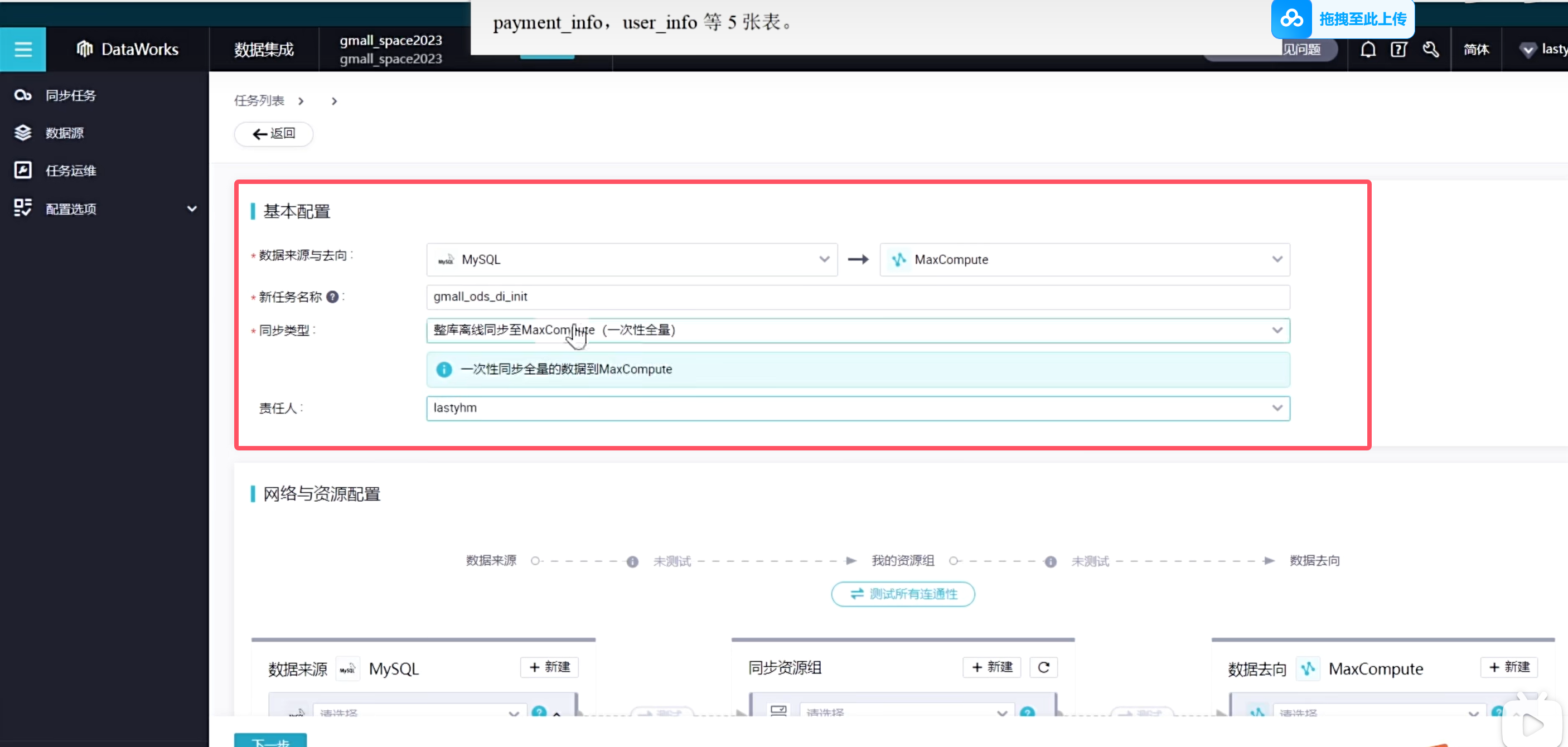Click info icon next to data source status
The image size is (1568, 747).
[x=632, y=561]
